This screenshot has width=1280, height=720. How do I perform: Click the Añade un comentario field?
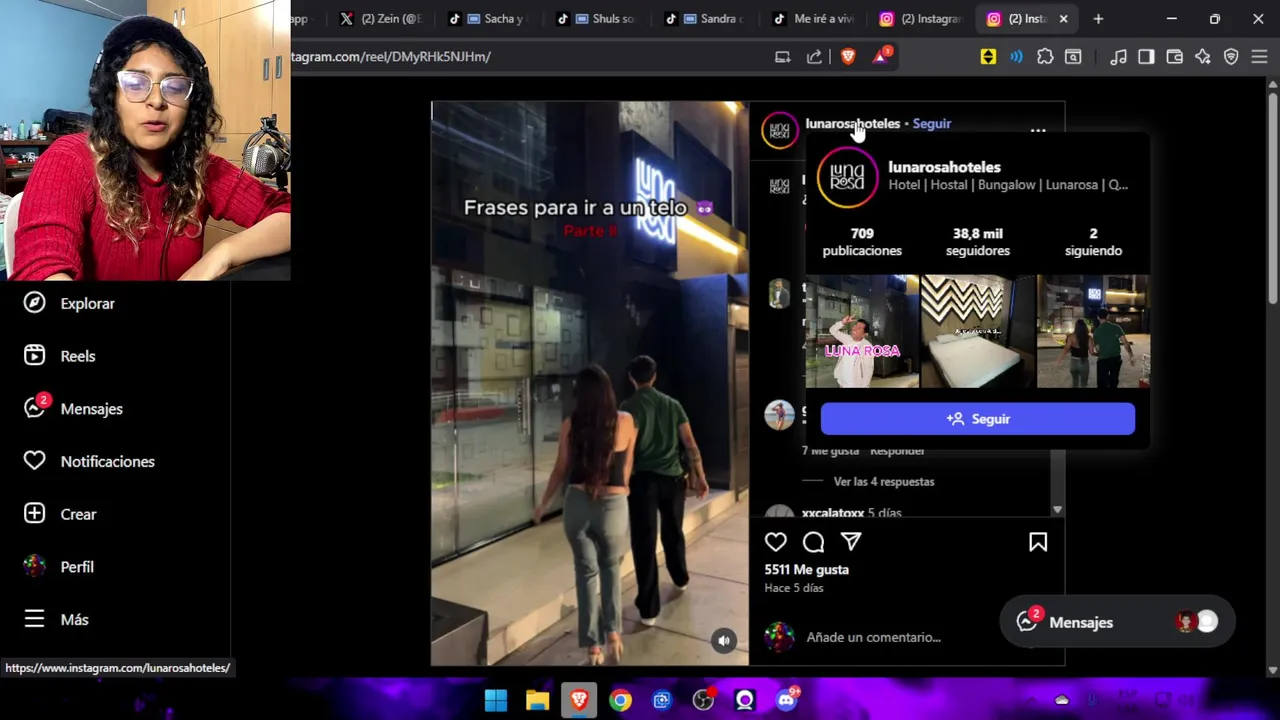click(873, 637)
